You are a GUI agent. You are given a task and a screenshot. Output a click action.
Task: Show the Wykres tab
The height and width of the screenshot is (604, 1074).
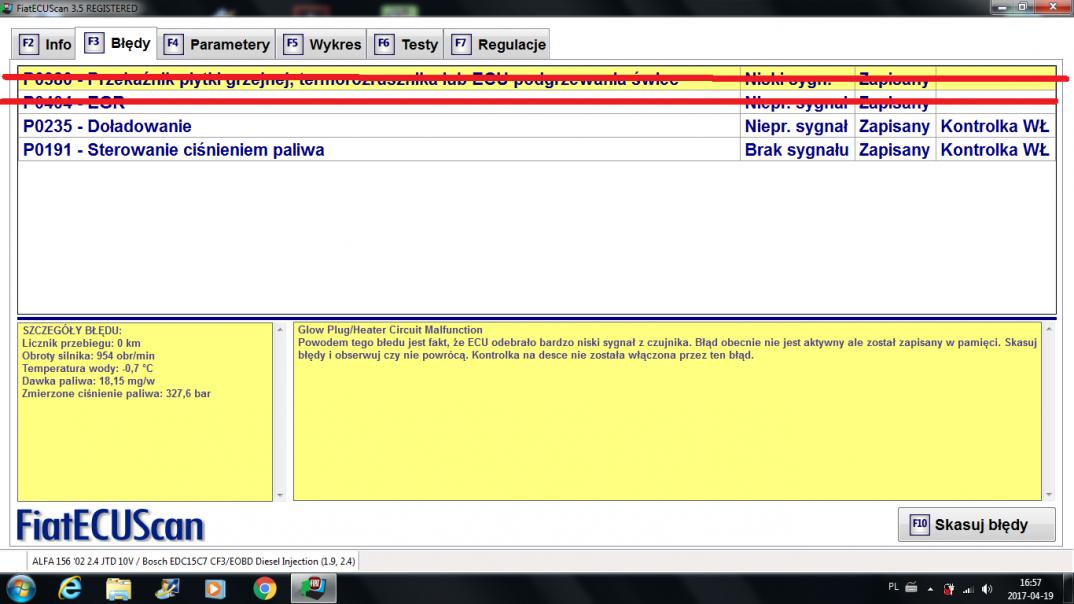tap(322, 45)
